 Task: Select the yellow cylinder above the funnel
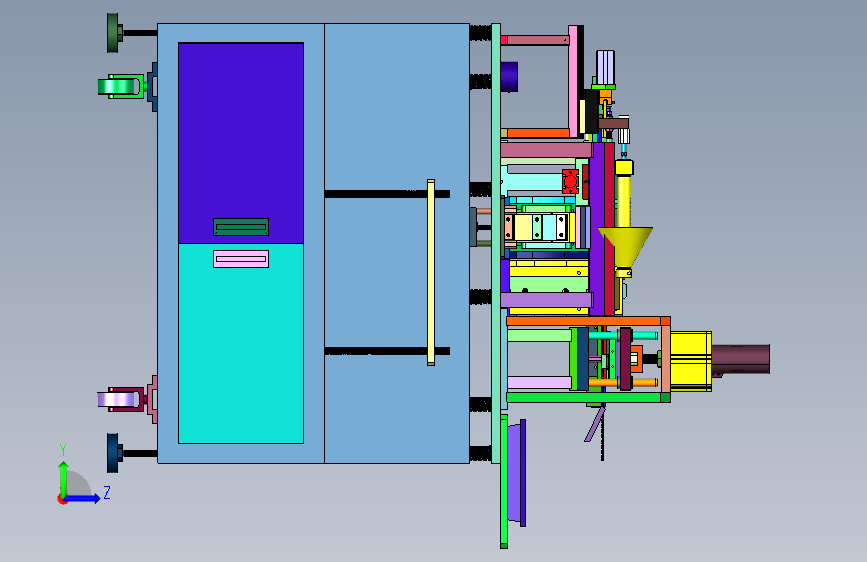click(x=624, y=194)
